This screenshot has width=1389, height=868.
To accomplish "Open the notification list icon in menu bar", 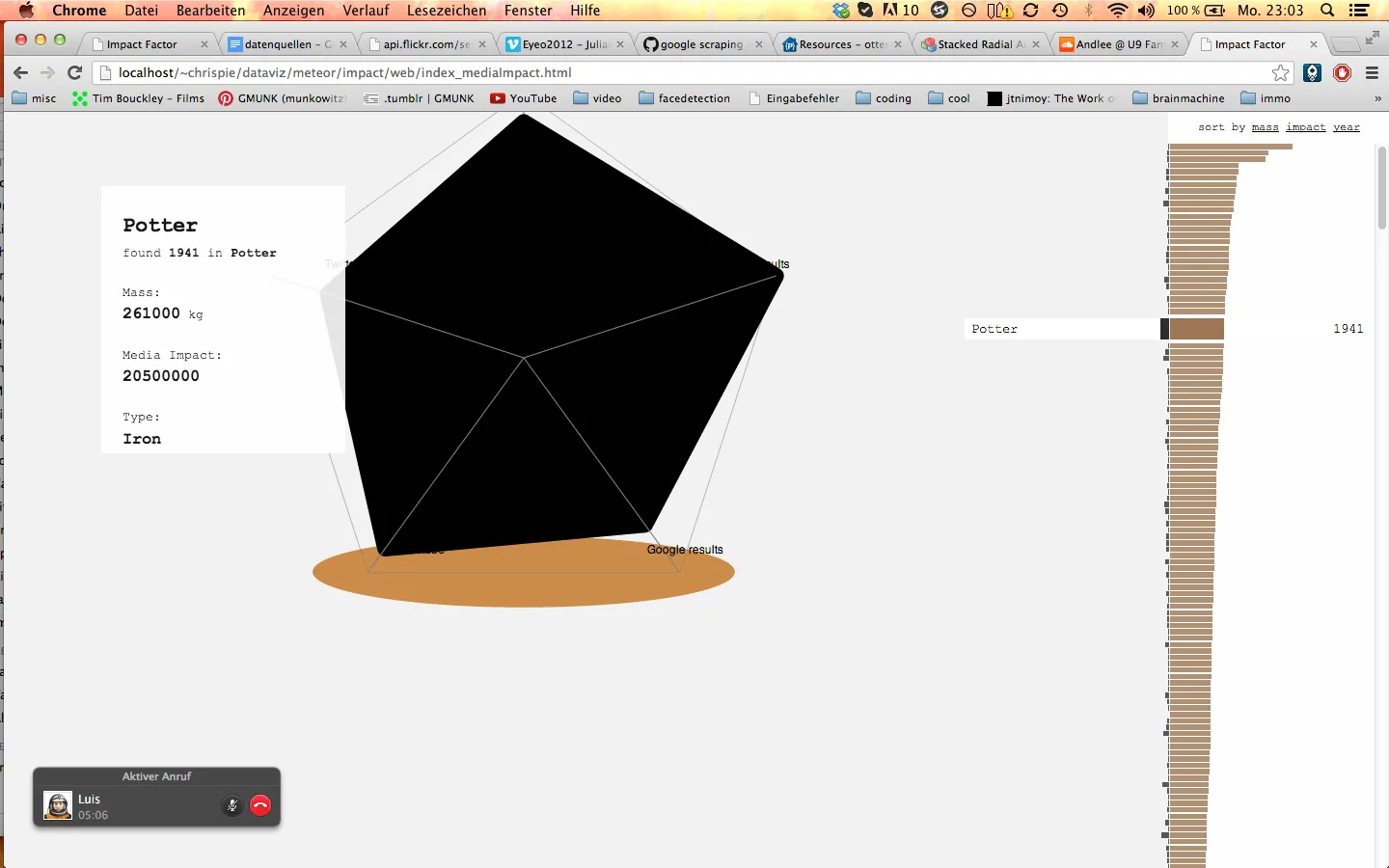I will [x=1360, y=11].
